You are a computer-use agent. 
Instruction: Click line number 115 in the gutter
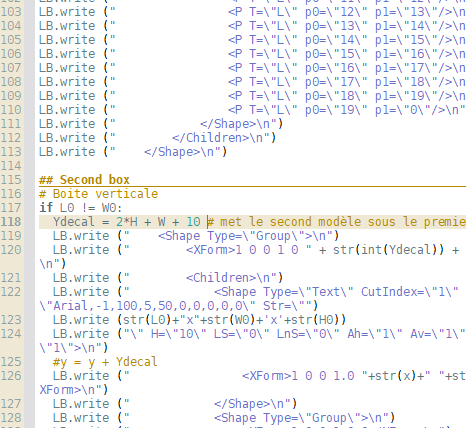pos(11,180)
